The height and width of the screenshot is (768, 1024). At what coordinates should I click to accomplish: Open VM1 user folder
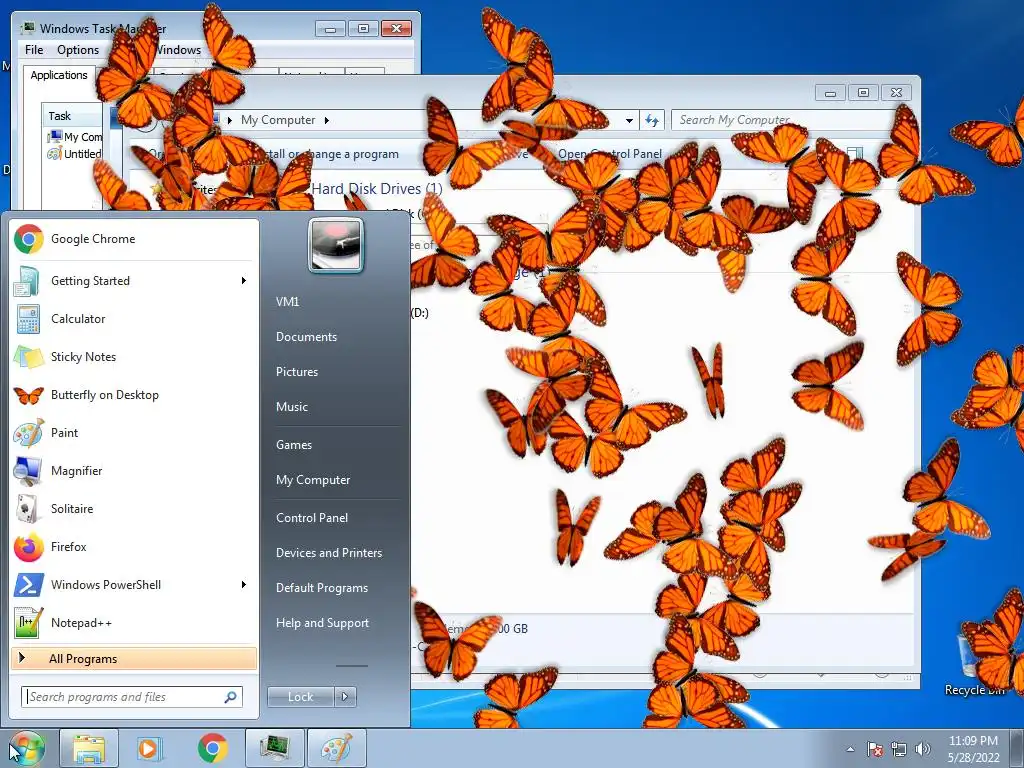287,302
